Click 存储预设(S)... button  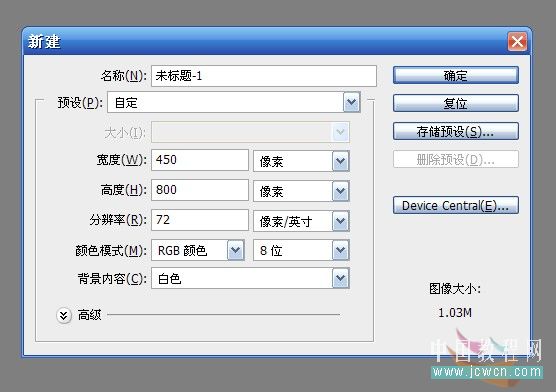click(456, 131)
